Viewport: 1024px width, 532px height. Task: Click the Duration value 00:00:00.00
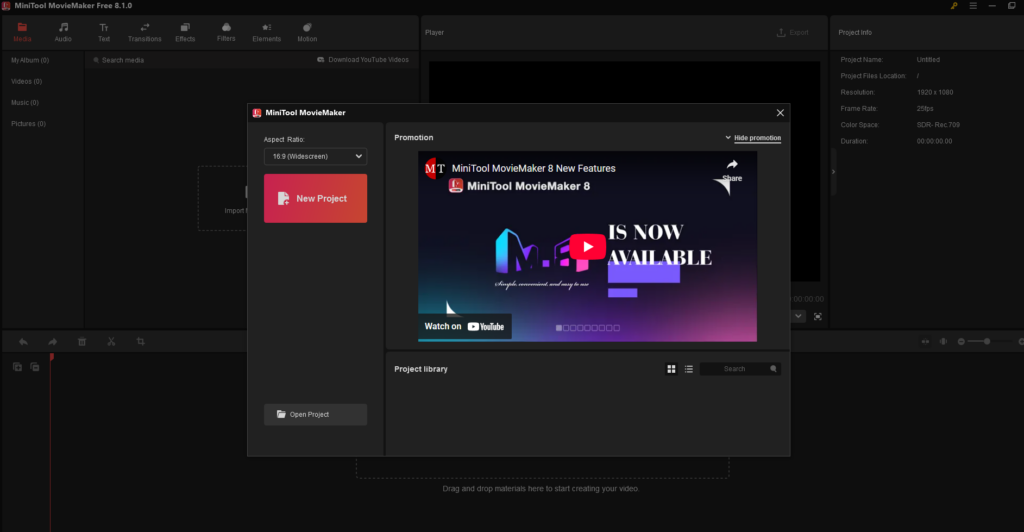pyautogui.click(x=934, y=141)
